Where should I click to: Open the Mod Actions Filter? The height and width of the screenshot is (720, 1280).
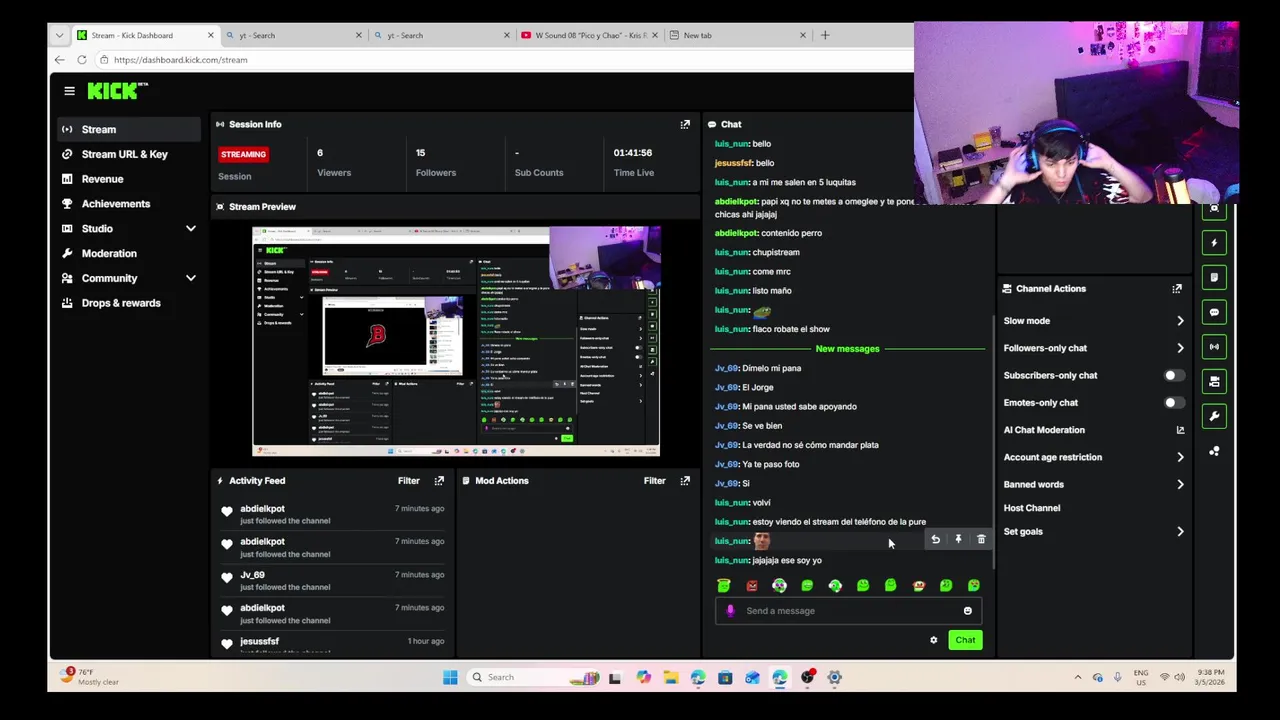pos(655,481)
